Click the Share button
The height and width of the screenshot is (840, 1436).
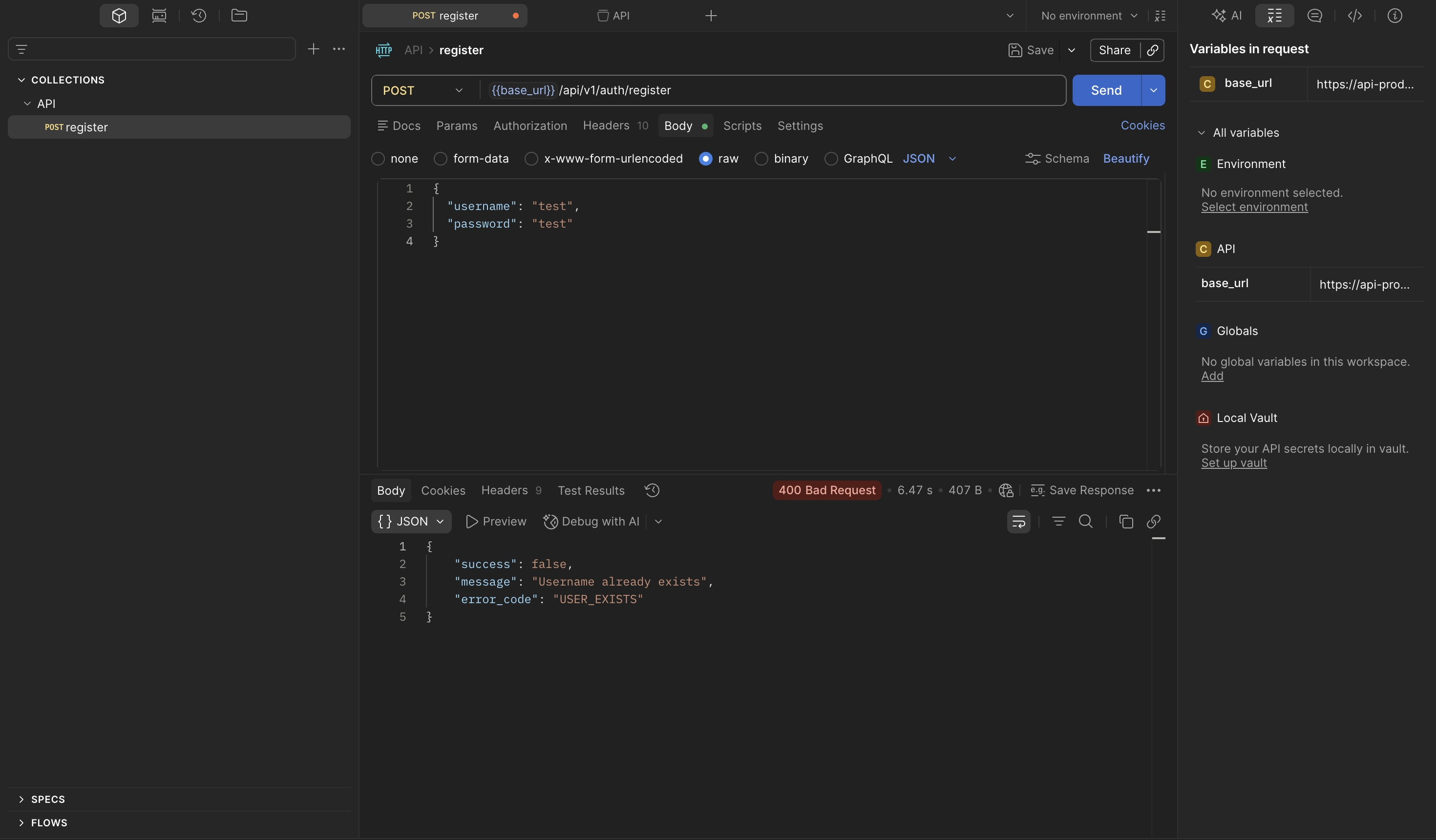(x=1115, y=50)
